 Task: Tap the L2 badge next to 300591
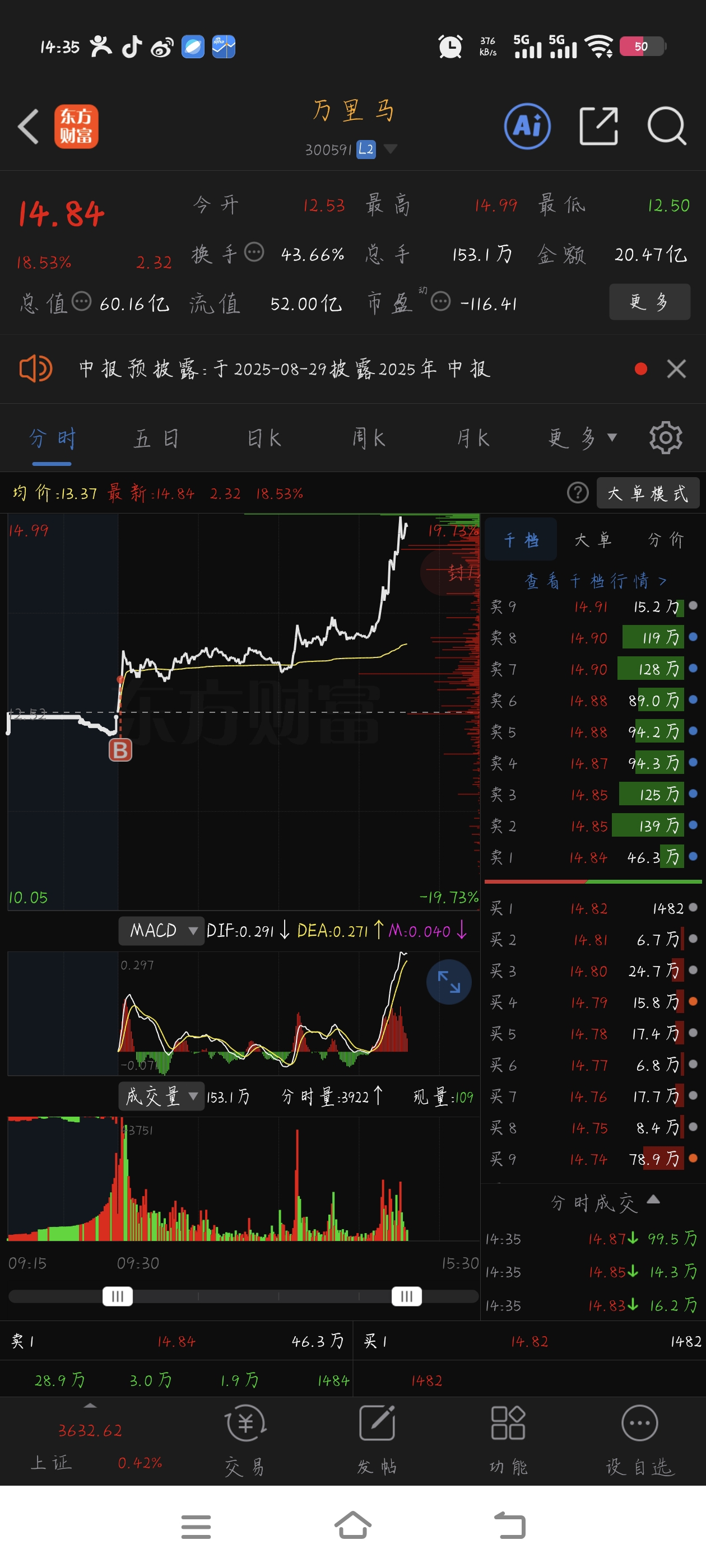tap(366, 149)
